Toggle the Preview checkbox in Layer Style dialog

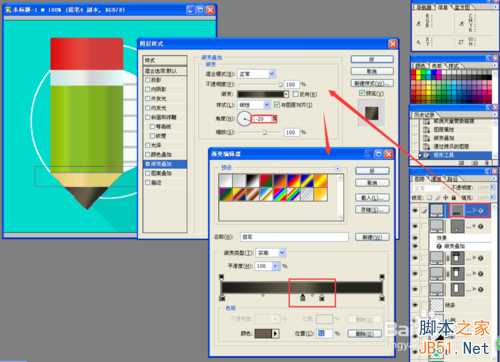pos(362,93)
